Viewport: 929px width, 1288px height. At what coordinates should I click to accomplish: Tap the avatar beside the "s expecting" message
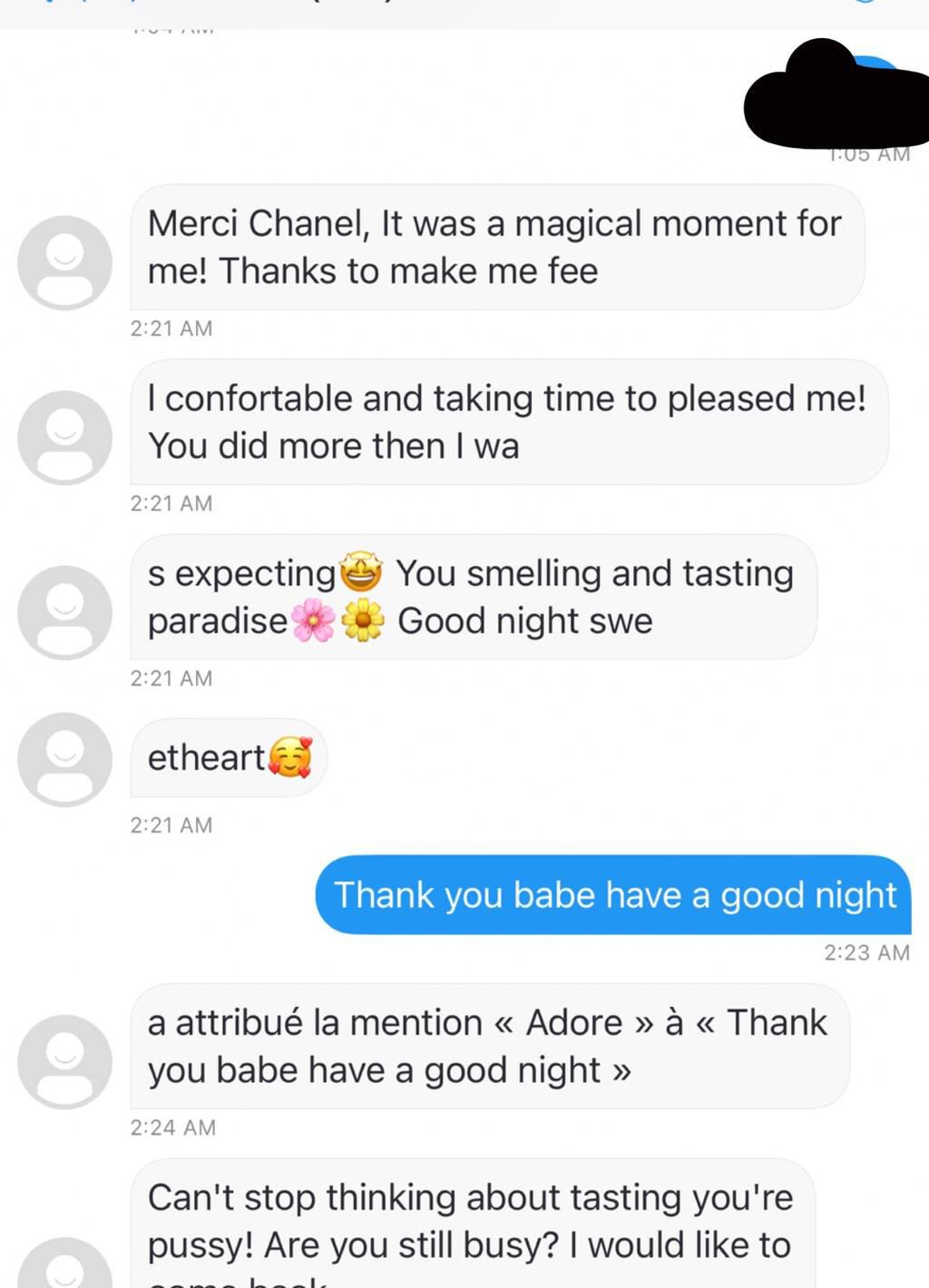(x=64, y=612)
